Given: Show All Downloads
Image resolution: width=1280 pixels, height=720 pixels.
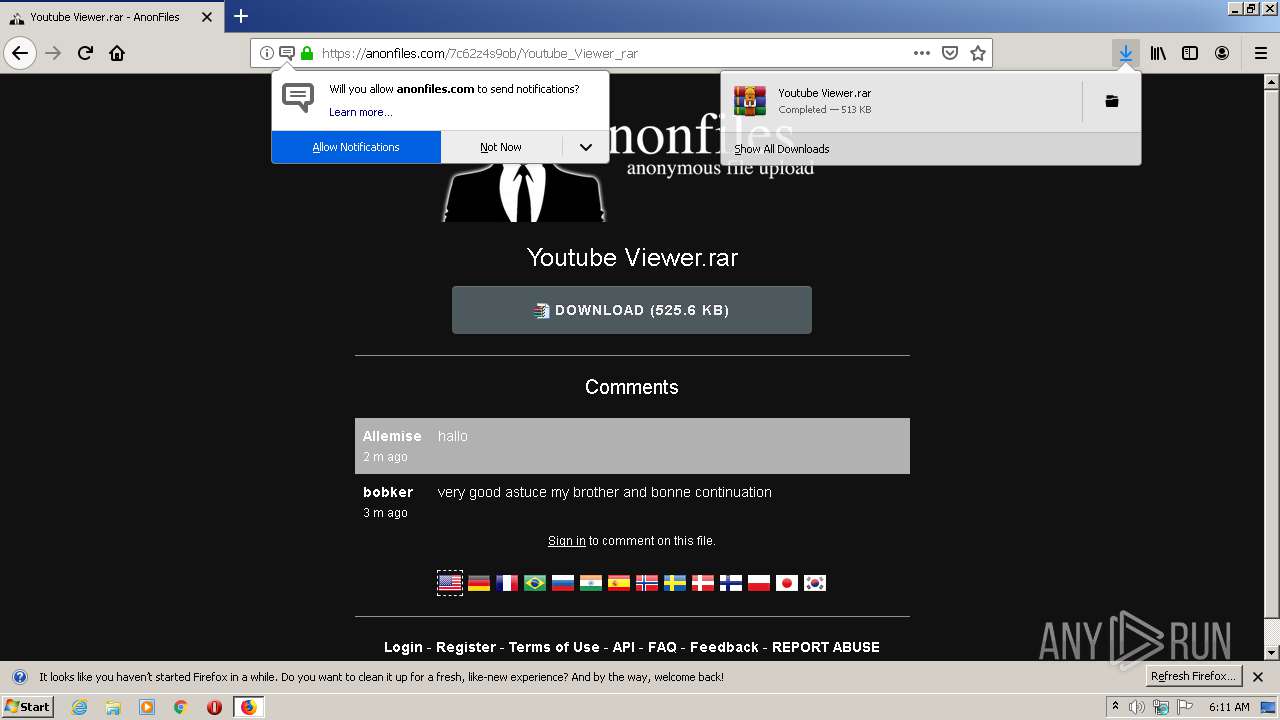Looking at the screenshot, I should point(782,149).
